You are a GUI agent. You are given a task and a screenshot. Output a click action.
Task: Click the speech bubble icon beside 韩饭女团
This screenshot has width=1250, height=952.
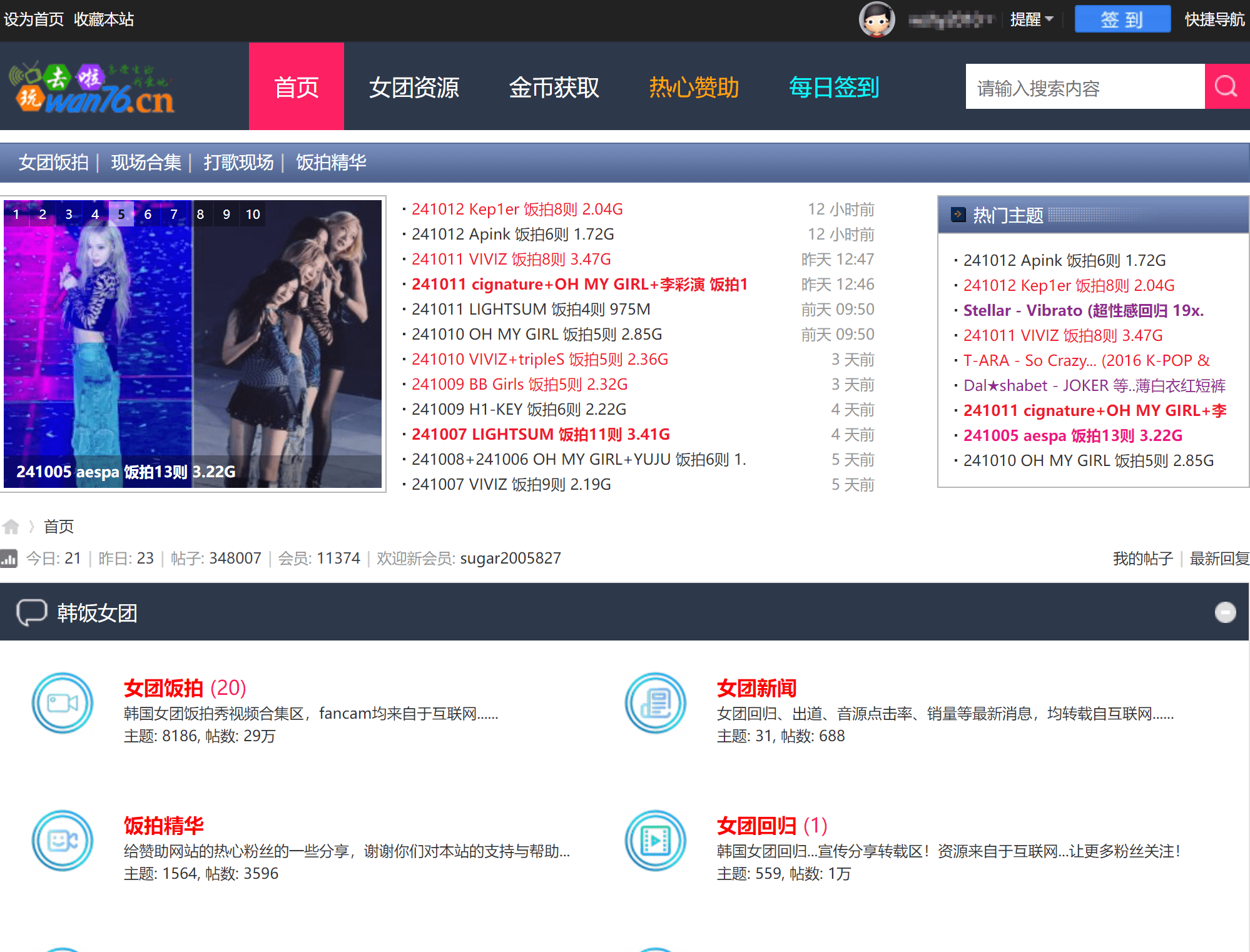point(32,612)
